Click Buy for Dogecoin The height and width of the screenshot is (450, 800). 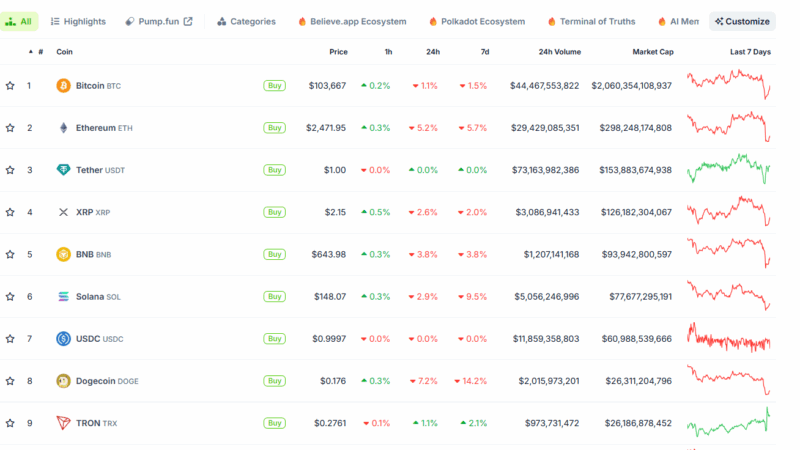[274, 381]
